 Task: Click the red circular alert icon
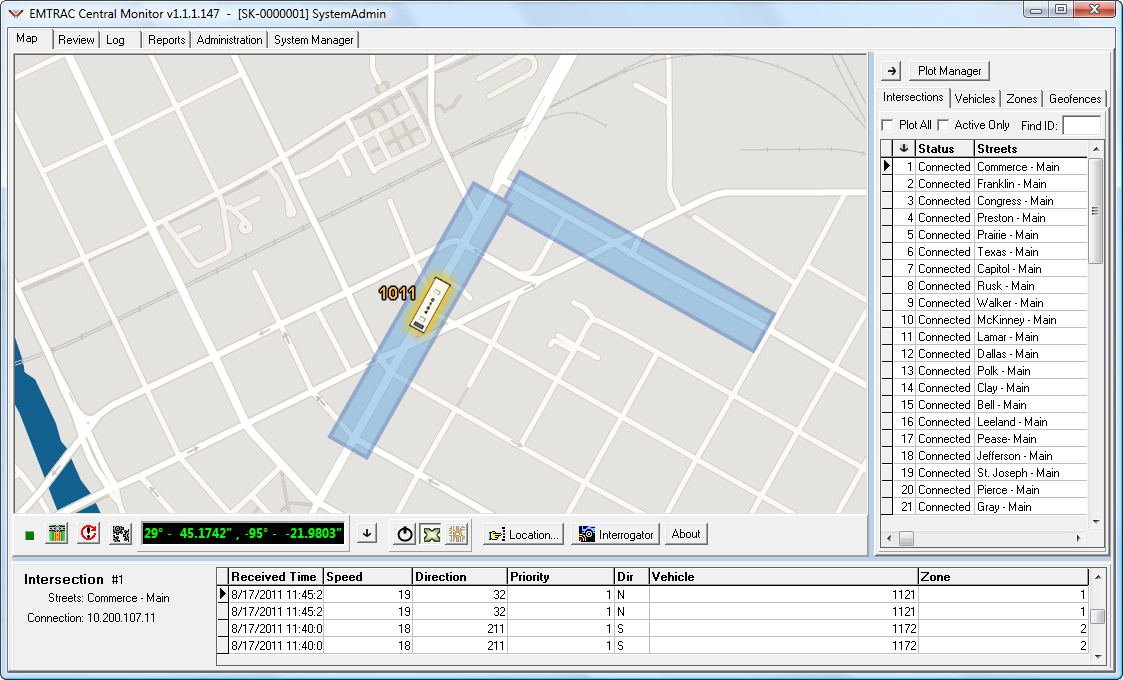[89, 534]
